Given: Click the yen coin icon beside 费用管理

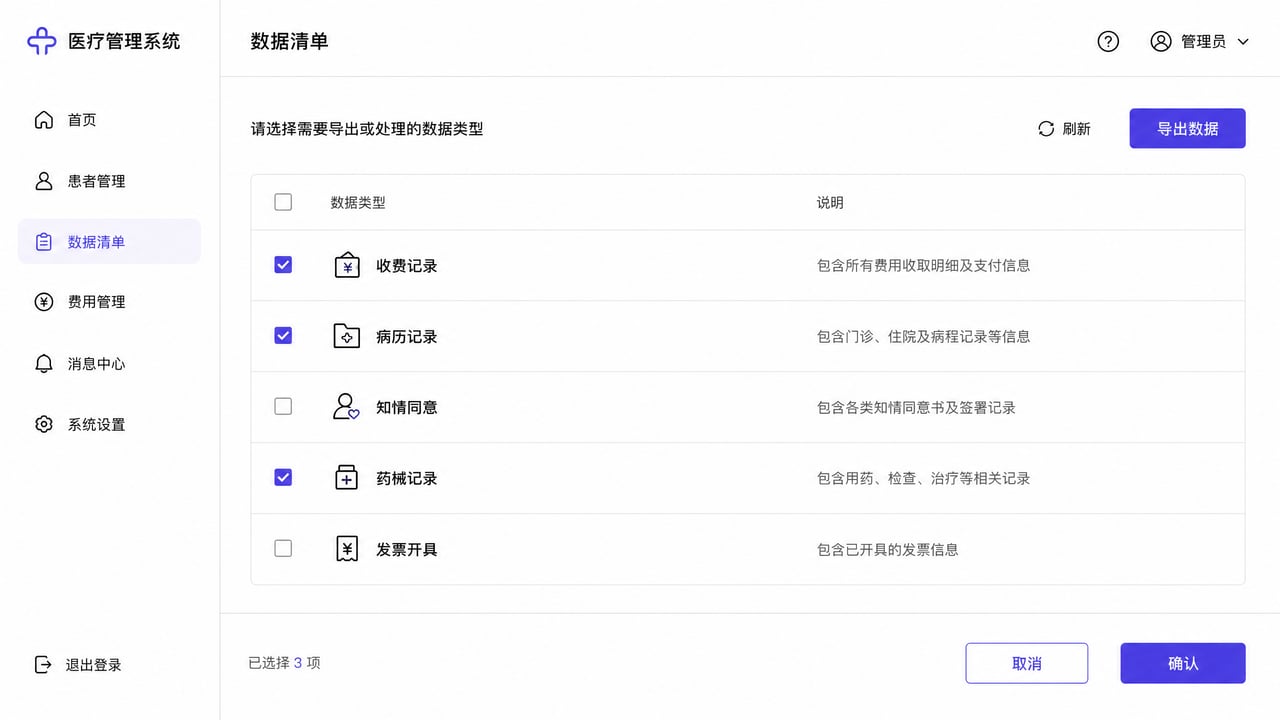Looking at the screenshot, I should (44, 302).
